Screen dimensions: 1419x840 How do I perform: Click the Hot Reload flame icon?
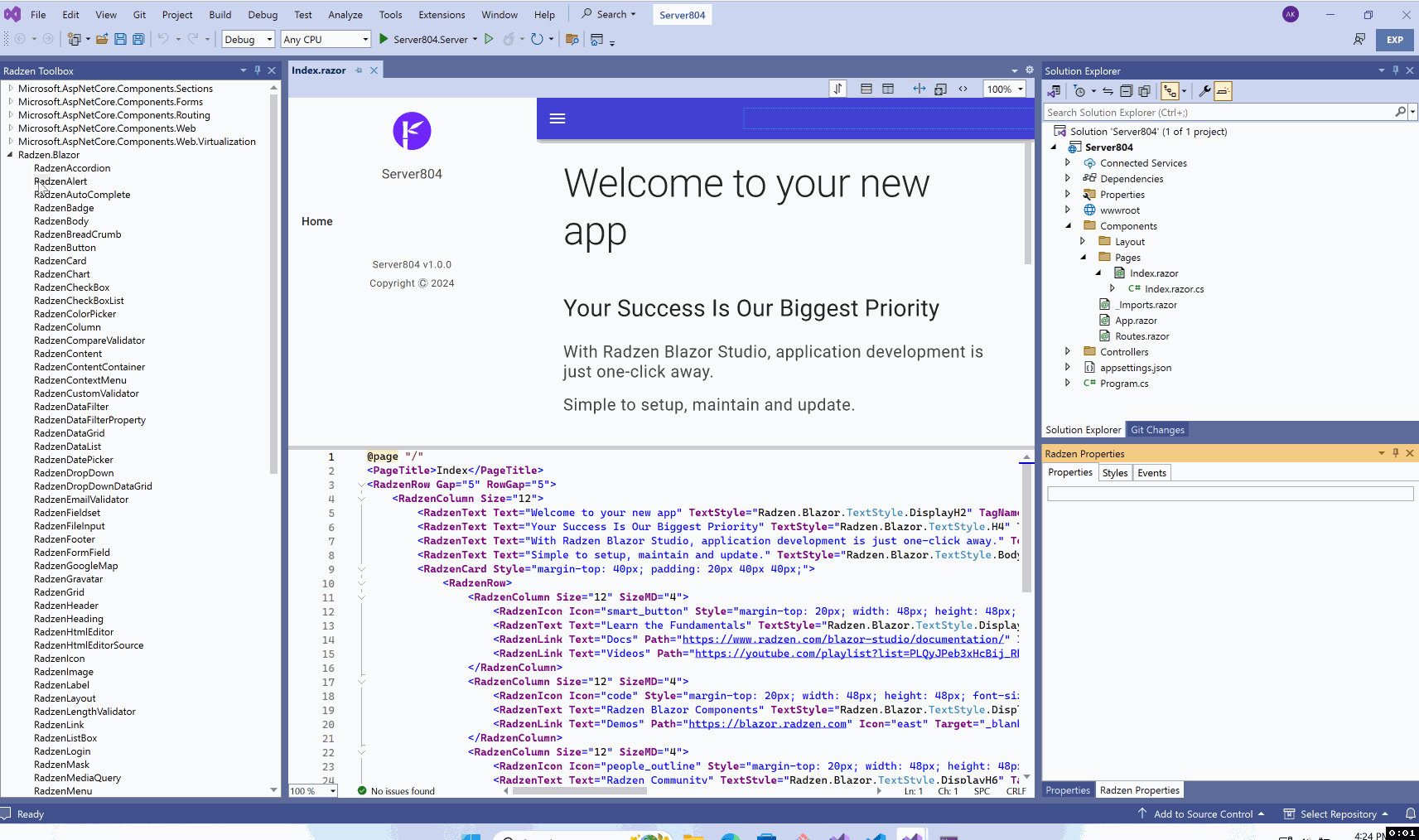coord(509,39)
